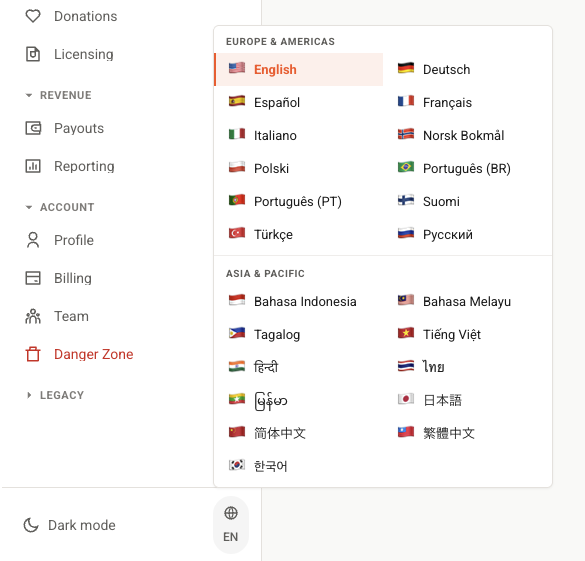Open Danger Zone settings
585x561 pixels.
click(x=93, y=354)
